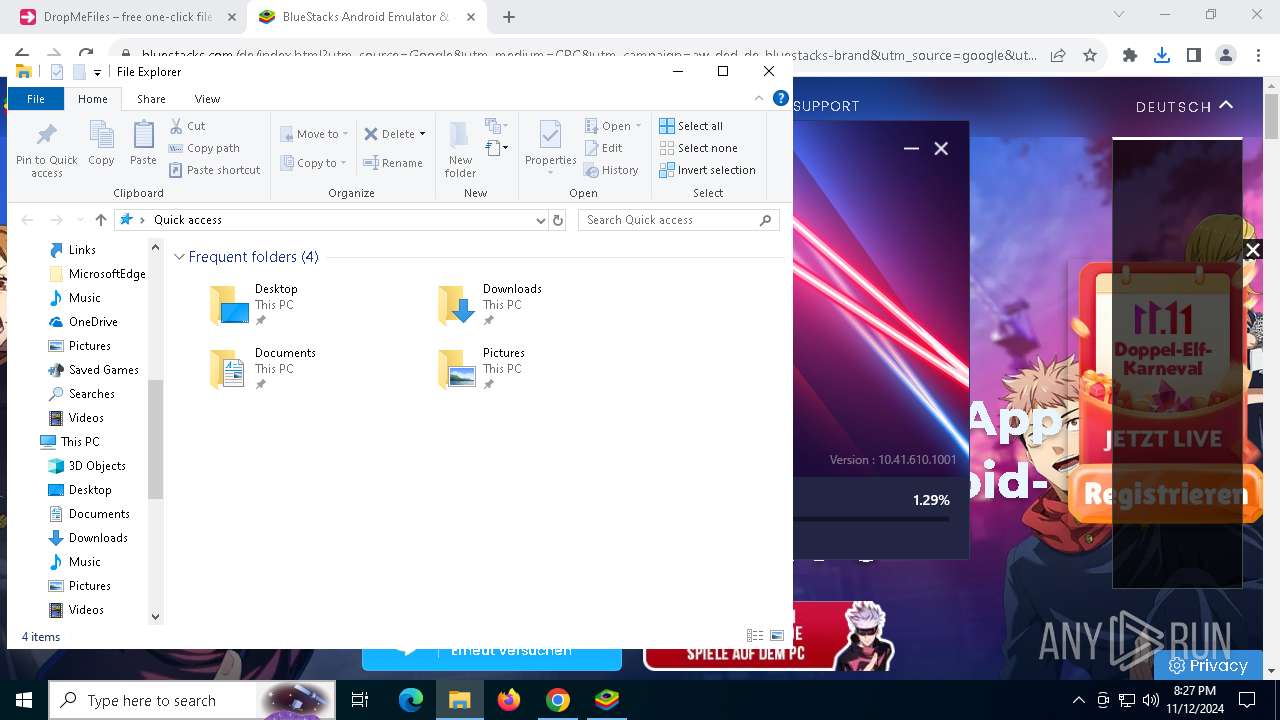Collapse the File Explorer ribbon
This screenshot has height=720, width=1280.
(758, 98)
